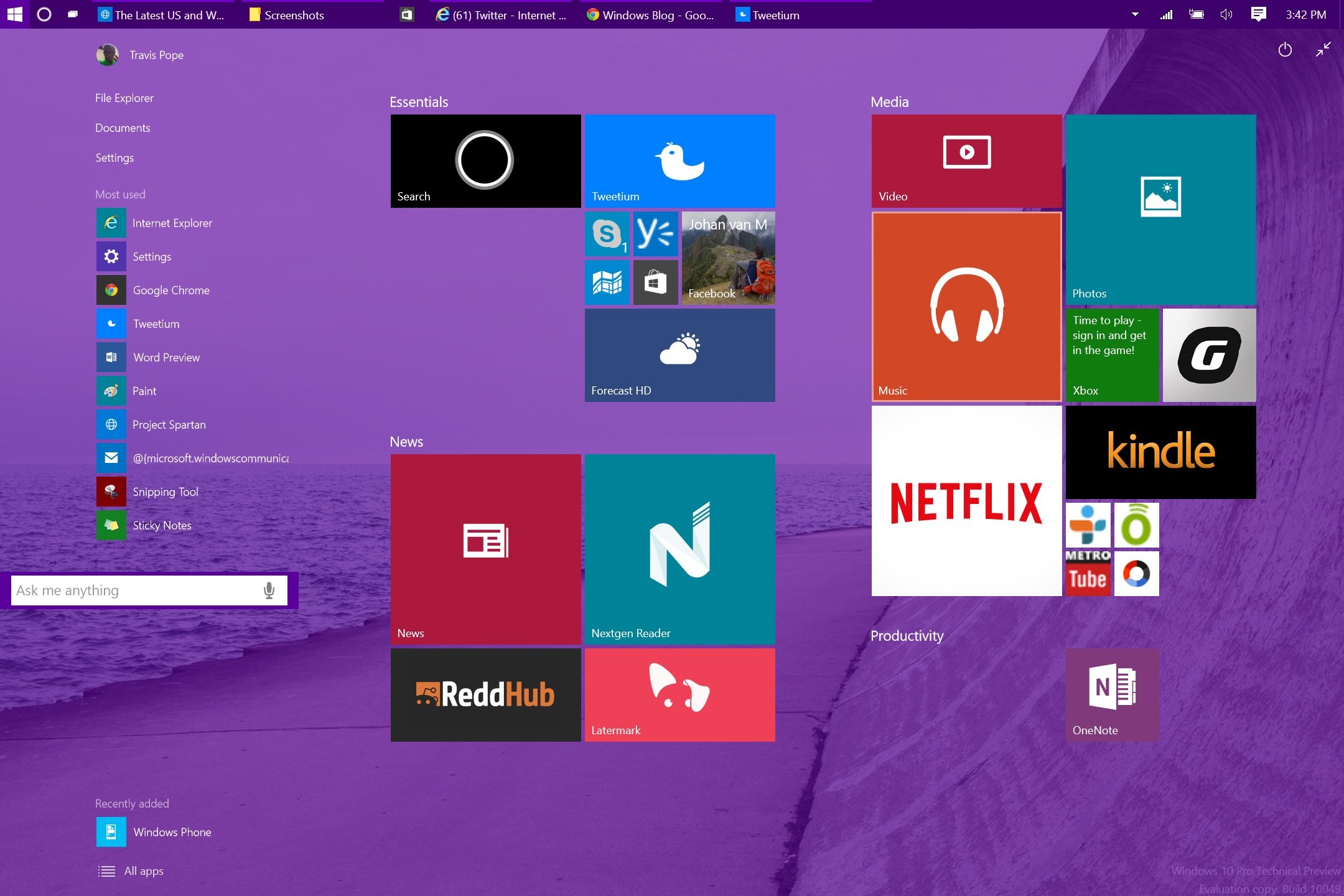This screenshot has width=1344, height=896.
Task: Open the Store small tile
Action: click(x=655, y=282)
